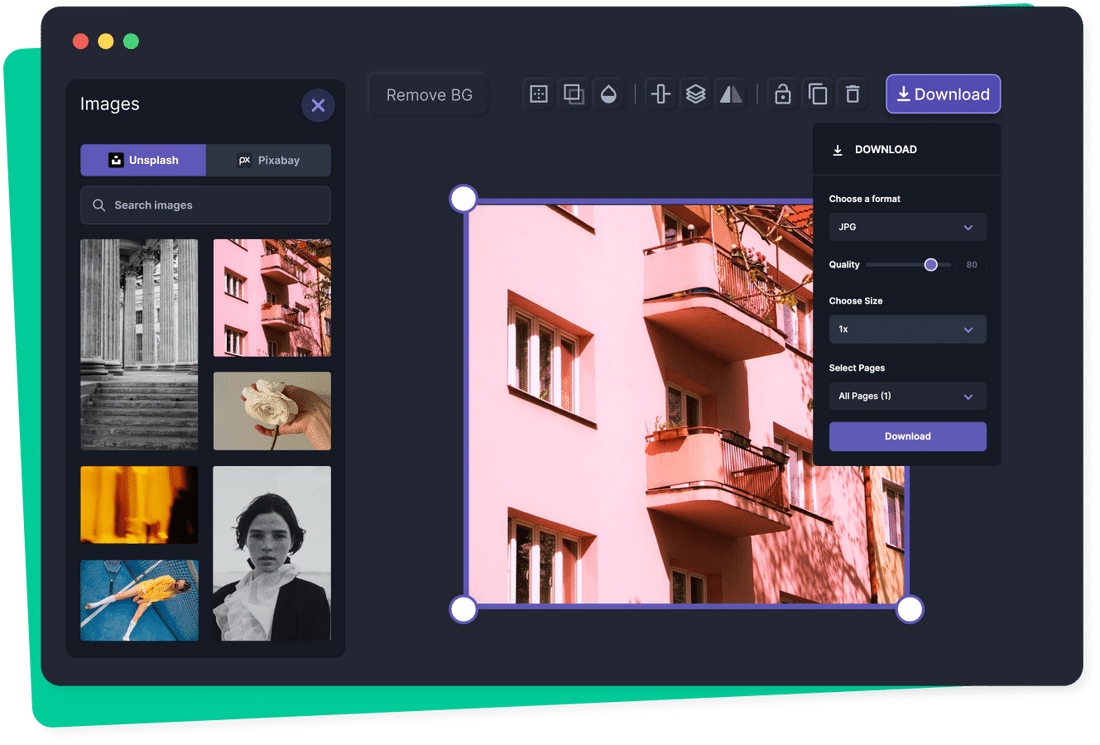Select the crop/frame tool in the toolbar

tap(538, 93)
